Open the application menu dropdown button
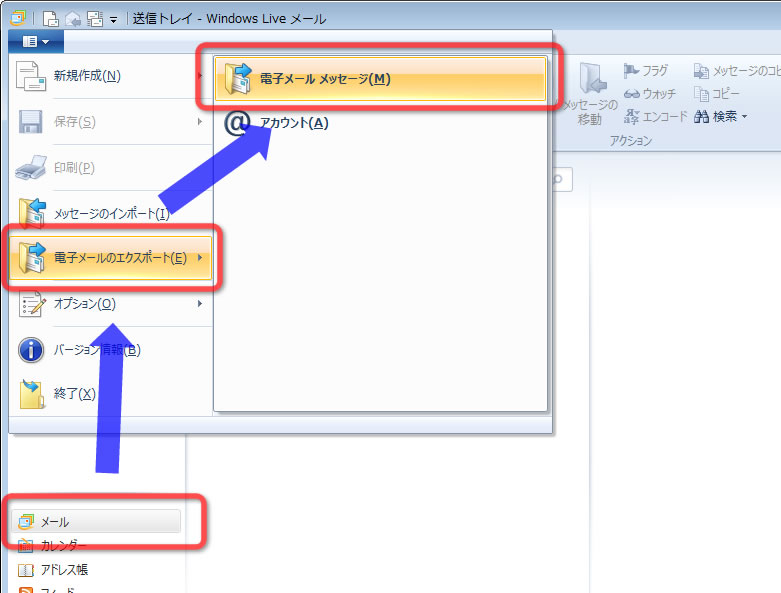 coord(36,42)
